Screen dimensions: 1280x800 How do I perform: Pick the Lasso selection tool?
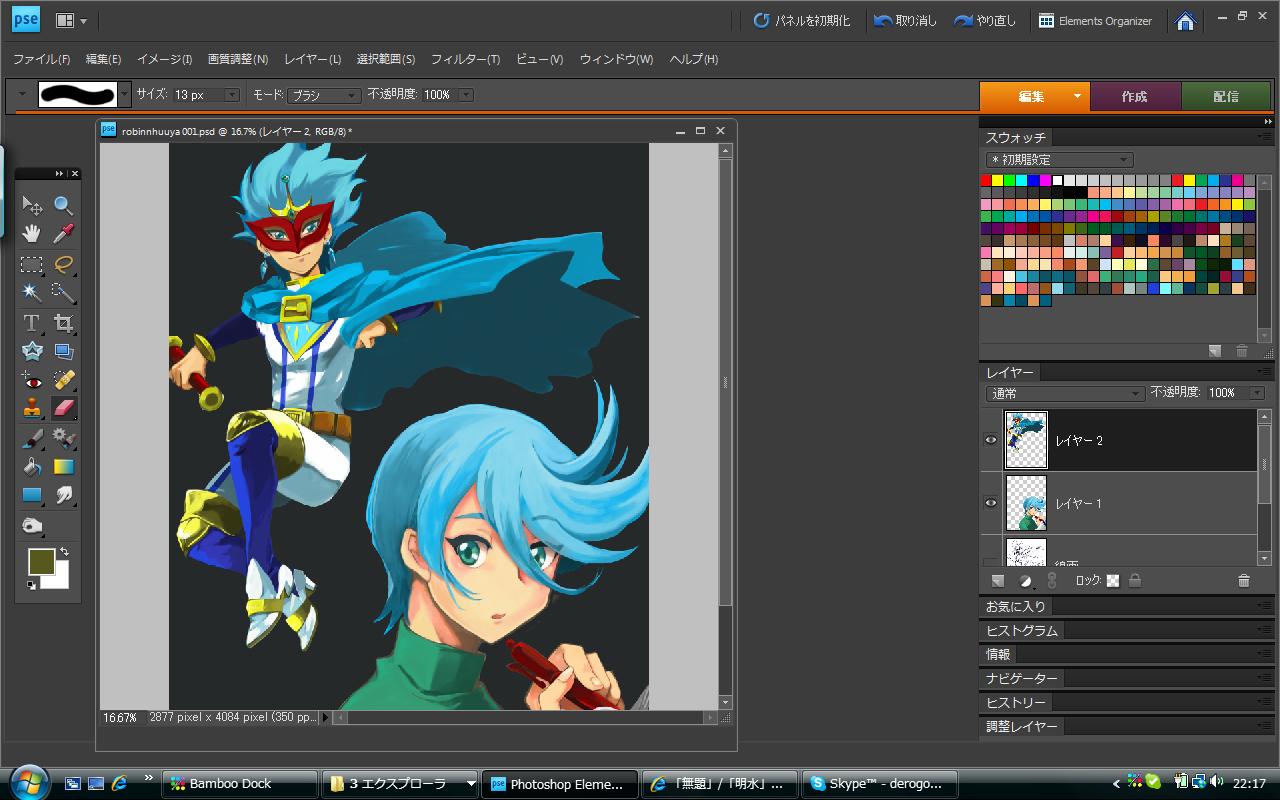[63, 264]
